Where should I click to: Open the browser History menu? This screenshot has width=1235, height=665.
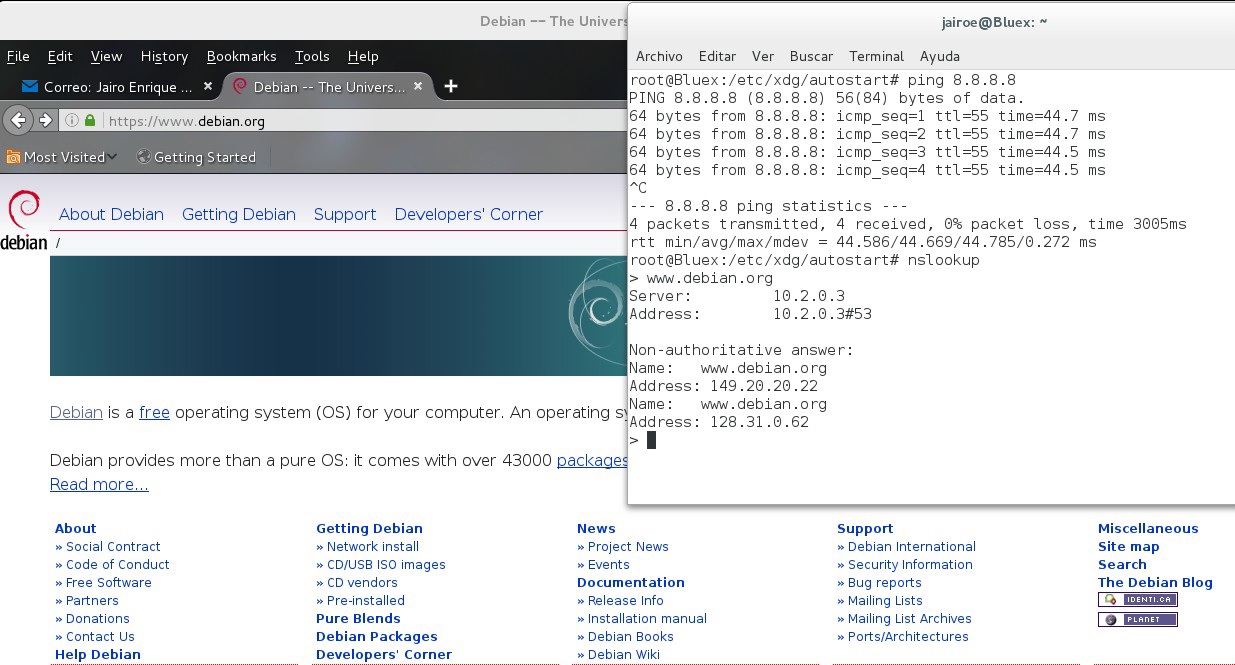tap(164, 56)
